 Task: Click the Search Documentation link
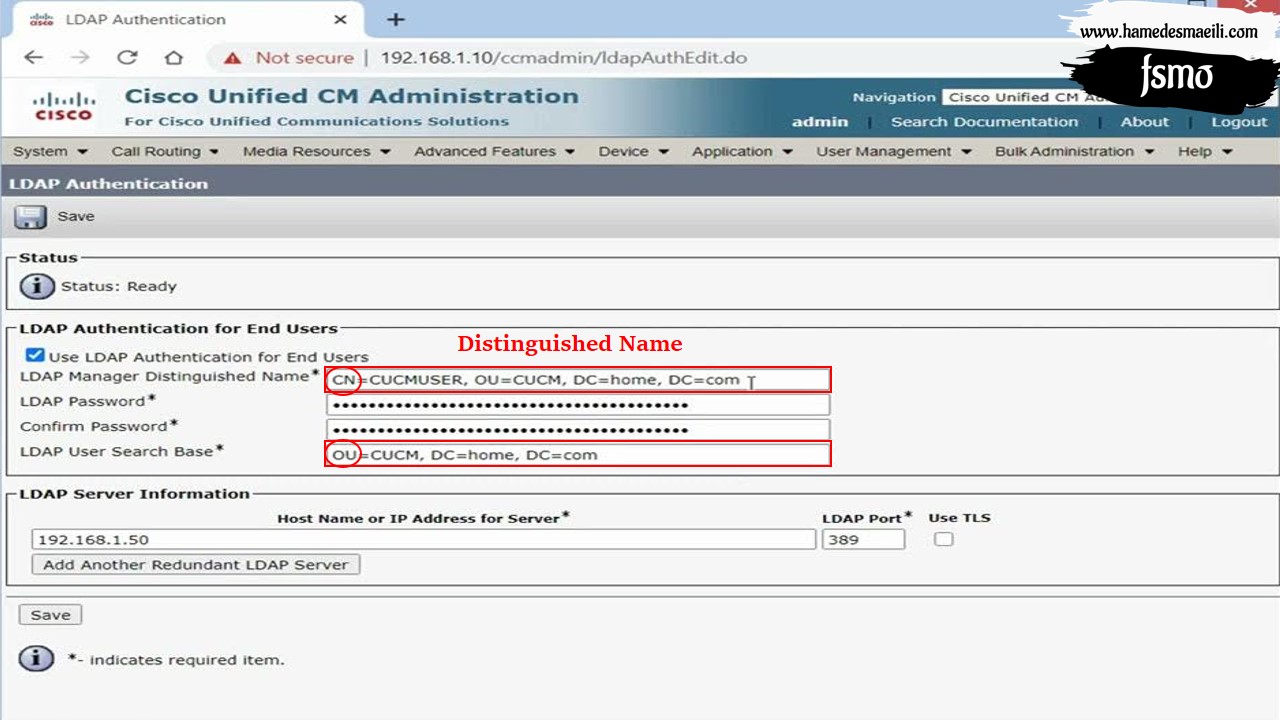point(984,122)
